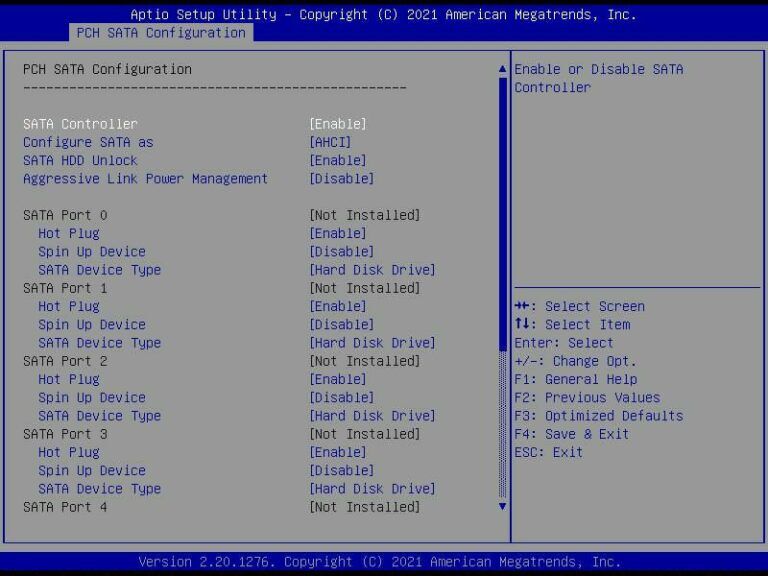Toggle the SATA Controller [Enable] value

338,124
